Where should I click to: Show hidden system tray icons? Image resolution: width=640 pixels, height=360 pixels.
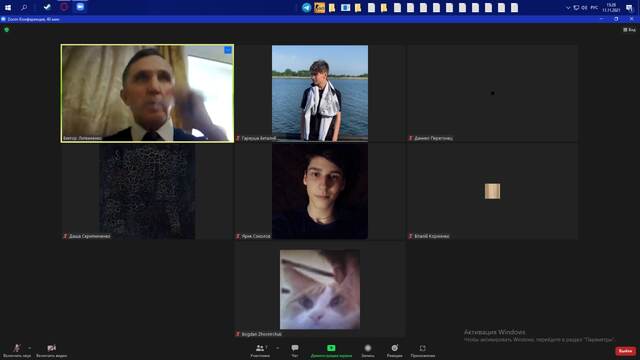pyautogui.click(x=568, y=8)
